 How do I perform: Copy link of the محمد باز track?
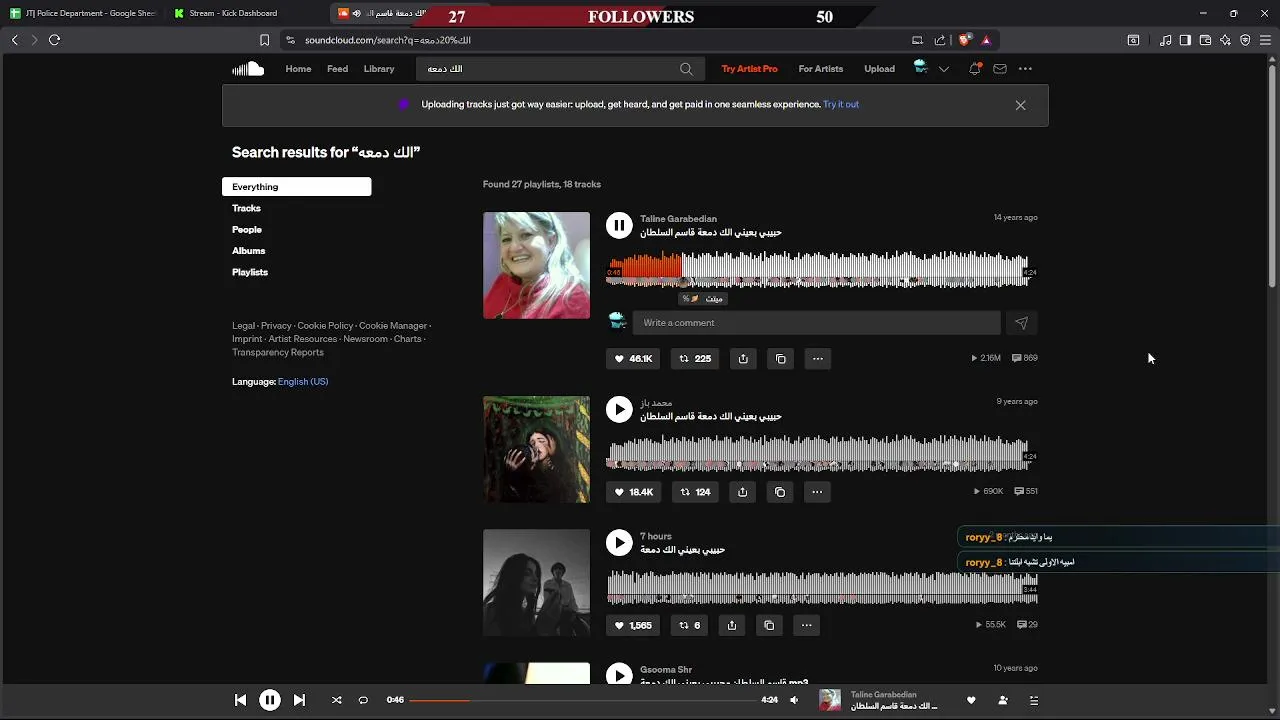point(780,492)
